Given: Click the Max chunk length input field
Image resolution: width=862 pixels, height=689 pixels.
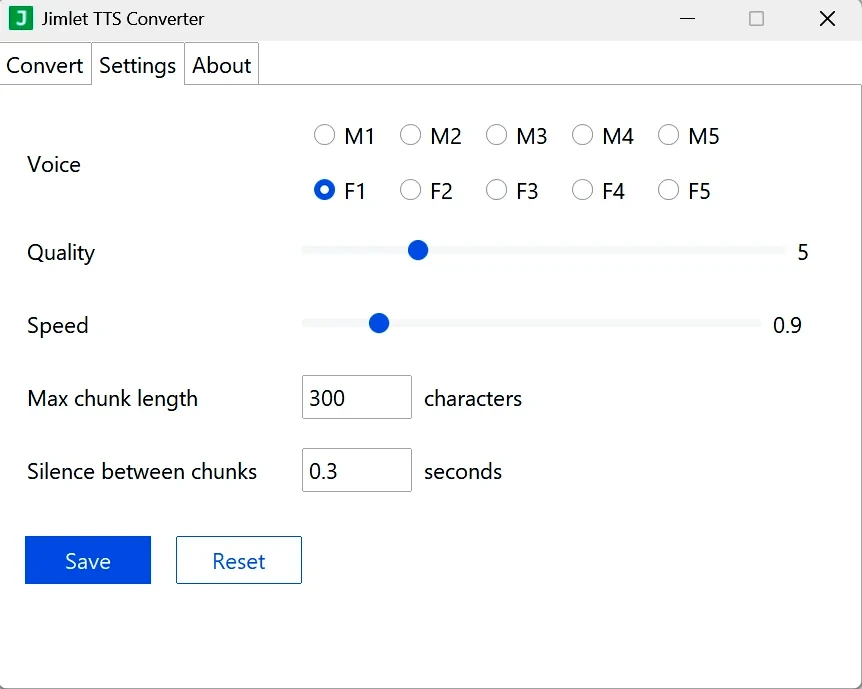Looking at the screenshot, I should pos(356,397).
